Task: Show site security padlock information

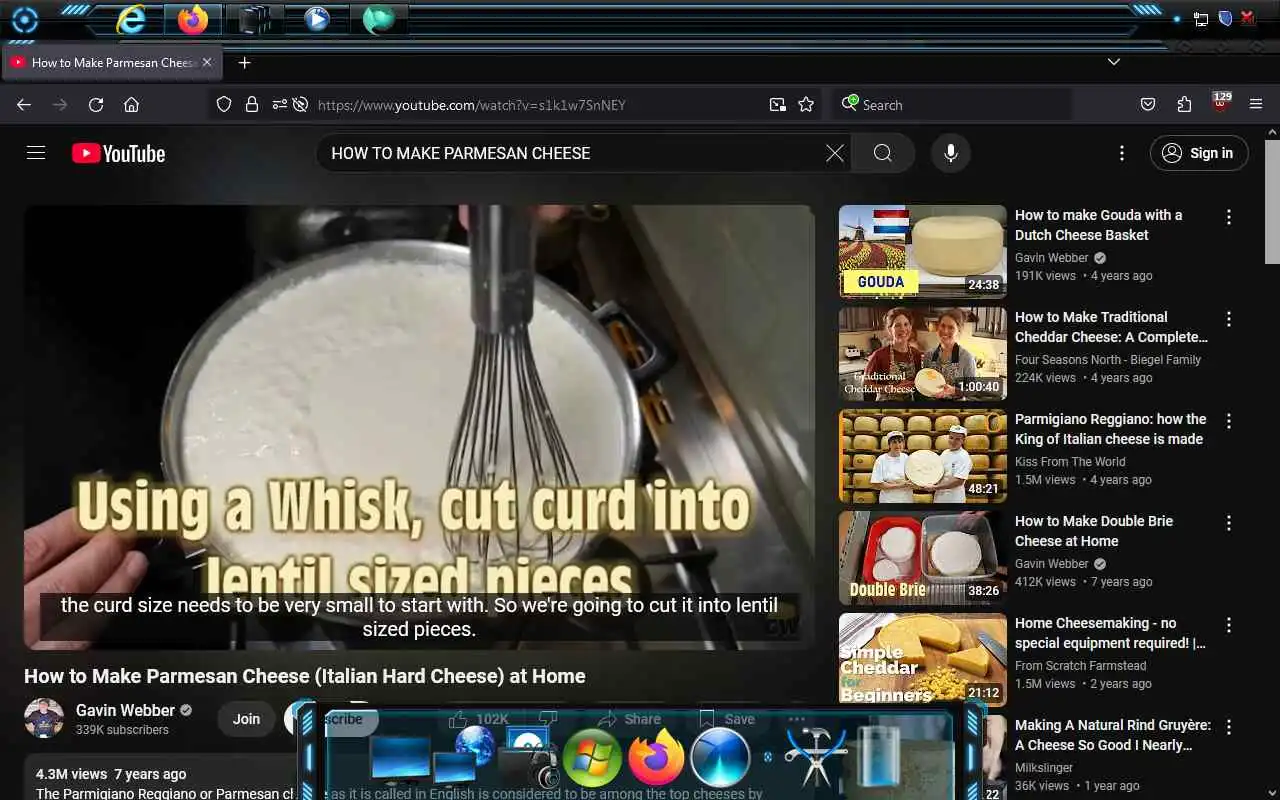Action: click(x=252, y=105)
